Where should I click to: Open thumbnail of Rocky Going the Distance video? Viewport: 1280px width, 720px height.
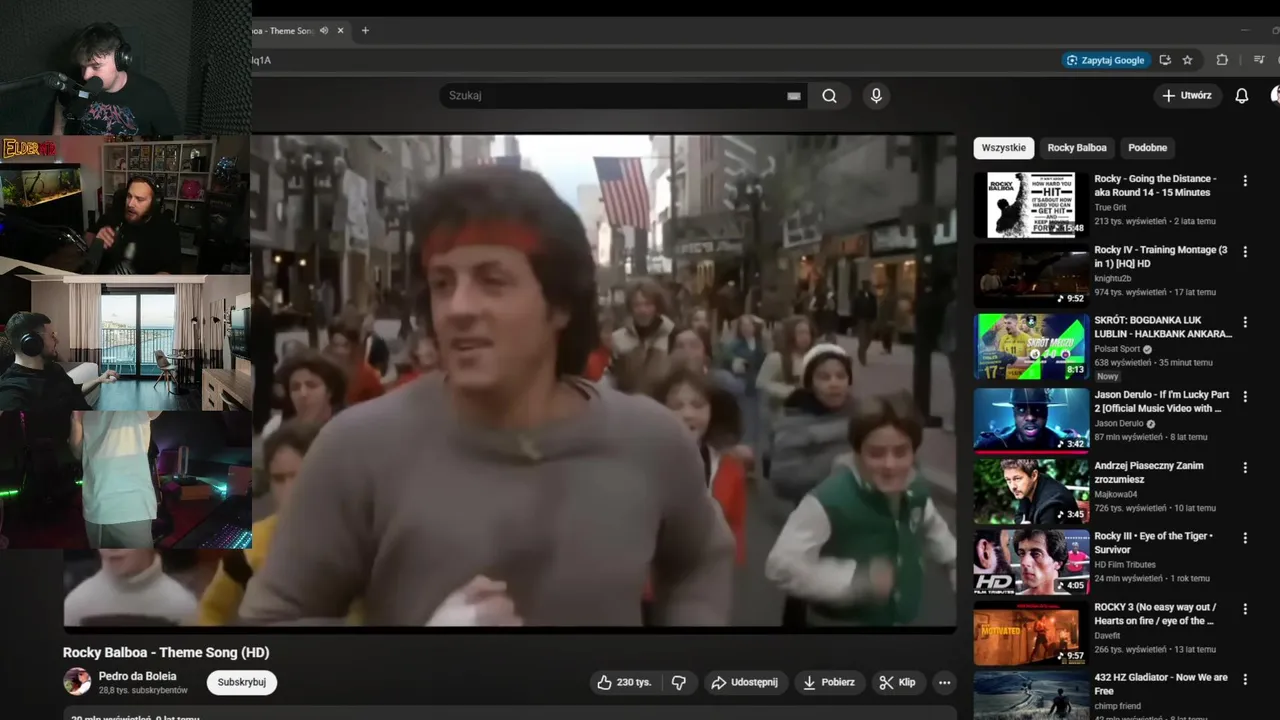coord(1031,205)
